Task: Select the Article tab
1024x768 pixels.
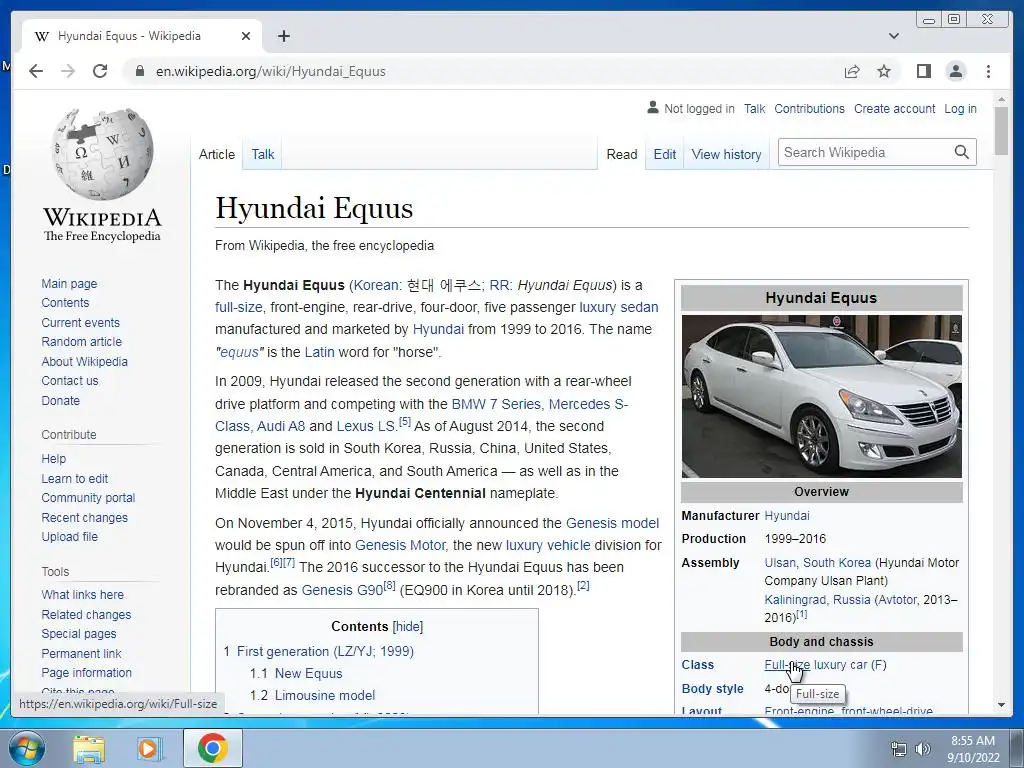Action: [217, 154]
